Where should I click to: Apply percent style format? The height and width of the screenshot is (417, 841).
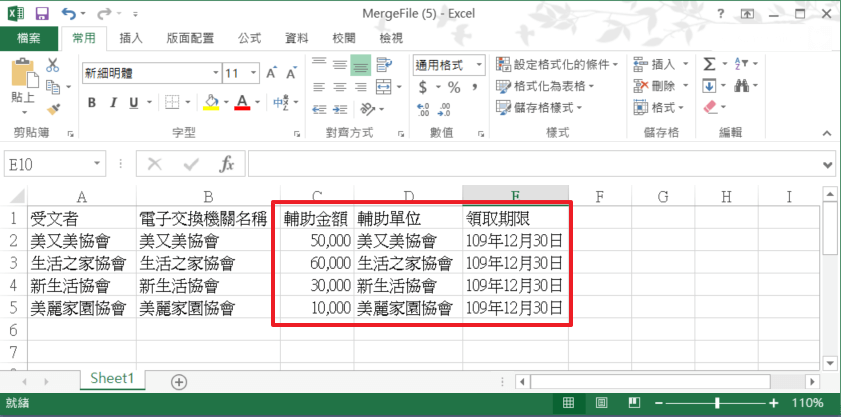click(453, 87)
